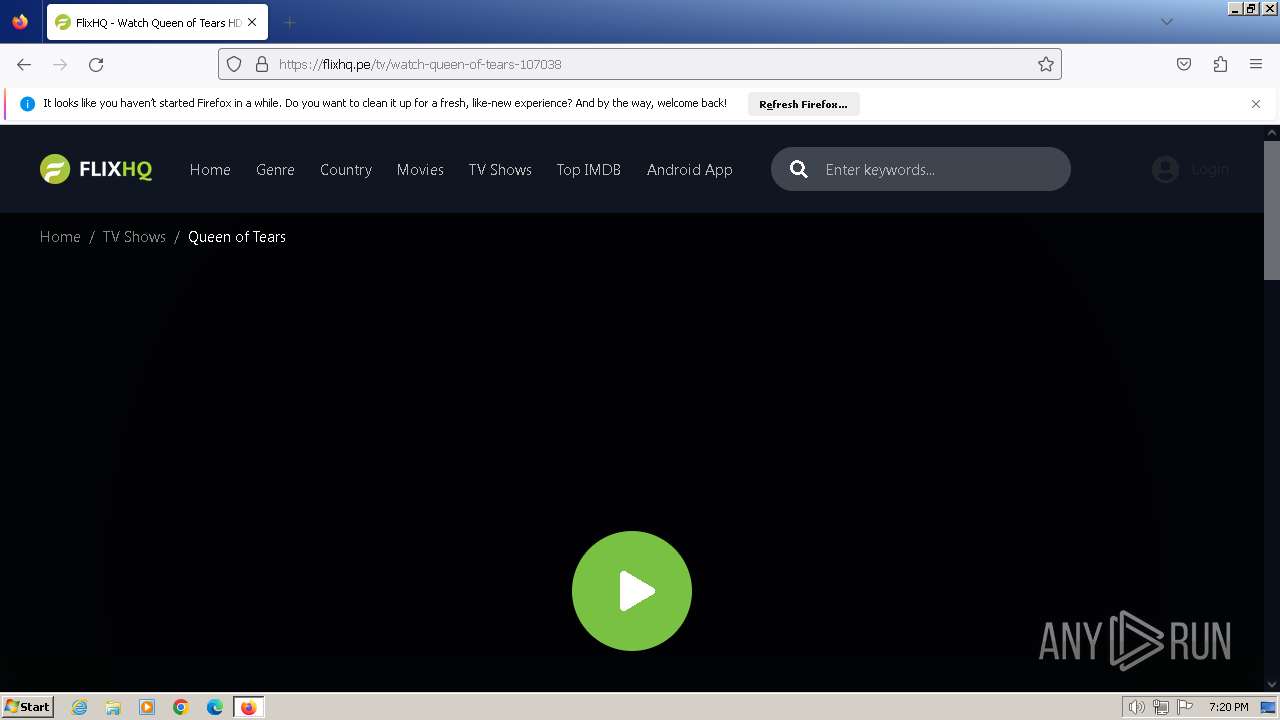Click the taskbar clock 7:20 PM

(x=1228, y=707)
